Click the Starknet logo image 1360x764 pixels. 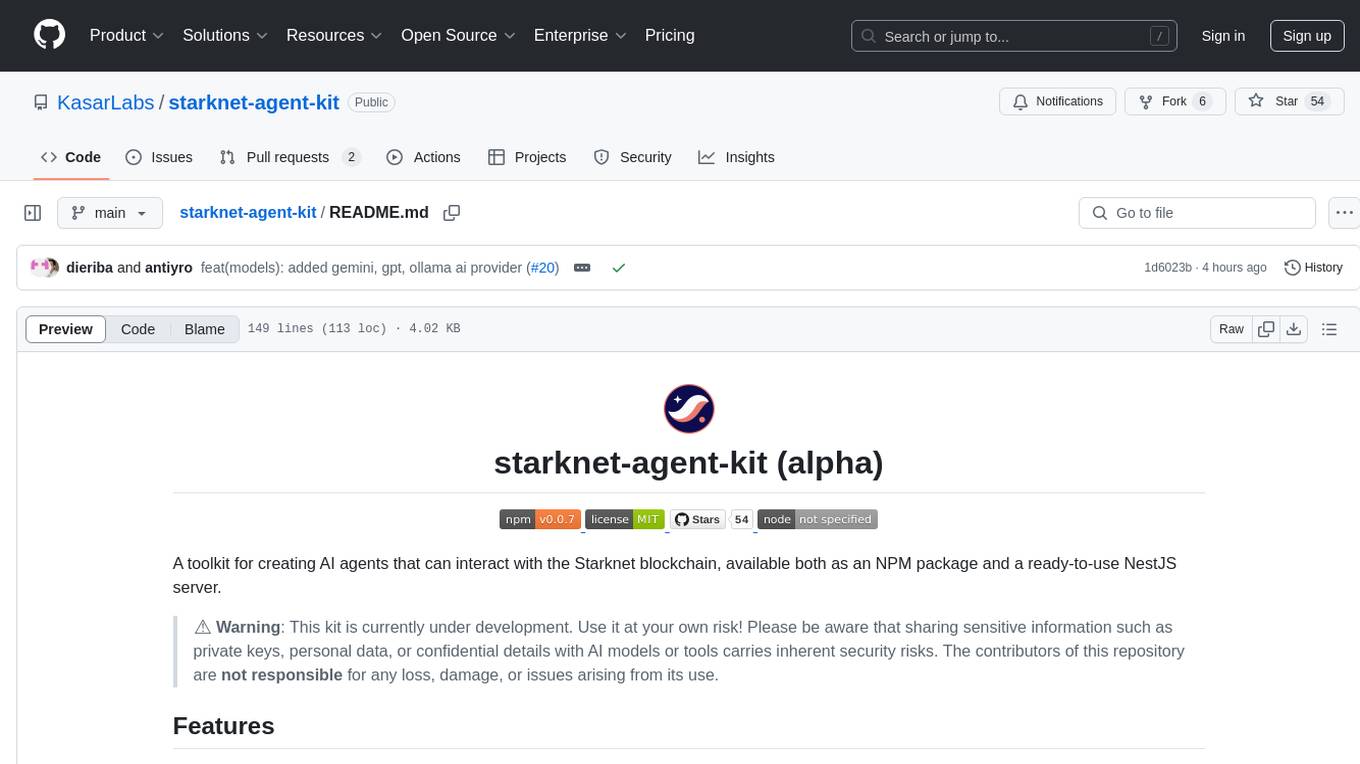(689, 409)
